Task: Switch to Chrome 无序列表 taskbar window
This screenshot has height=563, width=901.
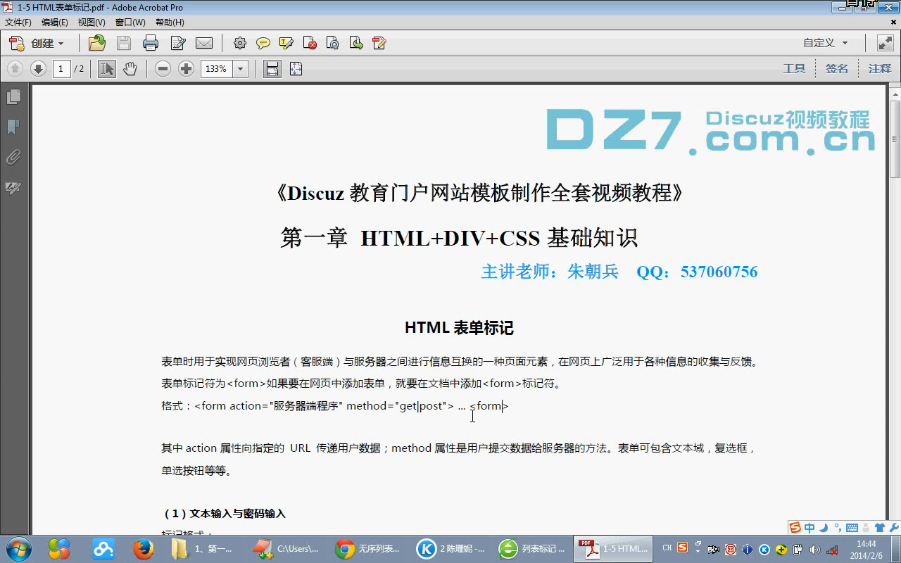Action: click(x=367, y=549)
